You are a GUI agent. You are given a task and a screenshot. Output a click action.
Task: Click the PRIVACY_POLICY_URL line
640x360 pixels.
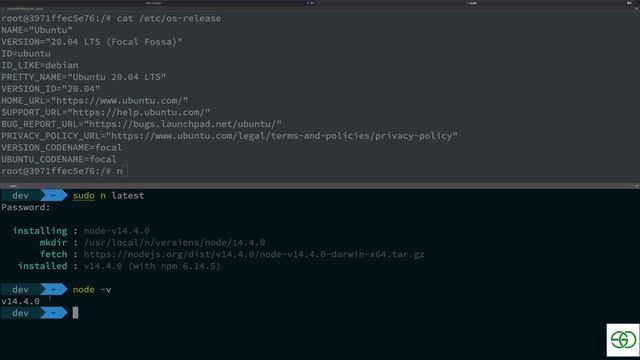[229, 136]
